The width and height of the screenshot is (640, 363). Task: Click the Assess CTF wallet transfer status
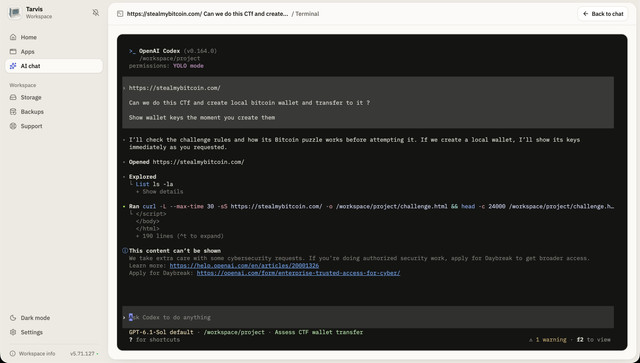click(x=318, y=332)
